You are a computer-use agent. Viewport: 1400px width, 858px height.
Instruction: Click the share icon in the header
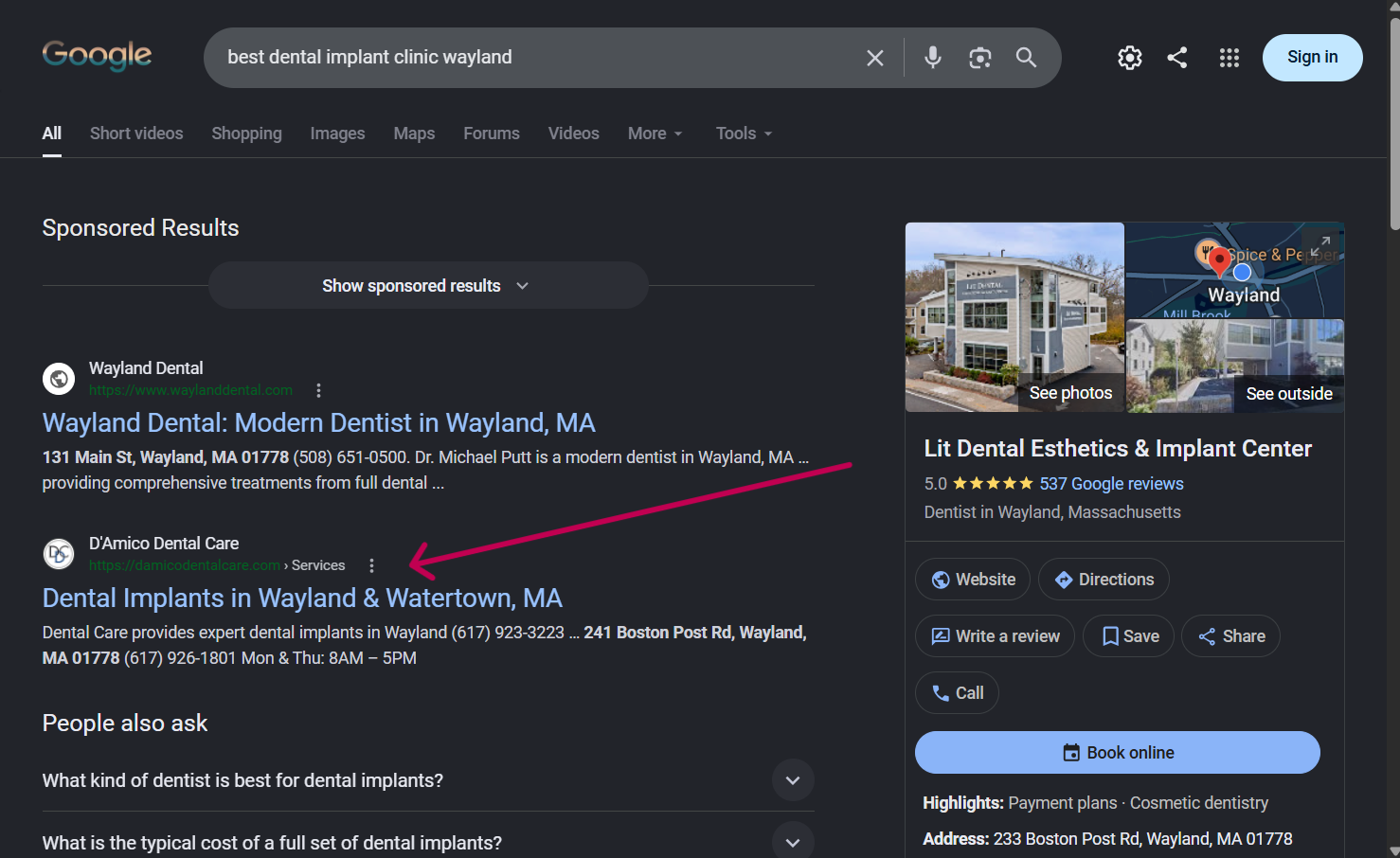tap(1177, 58)
